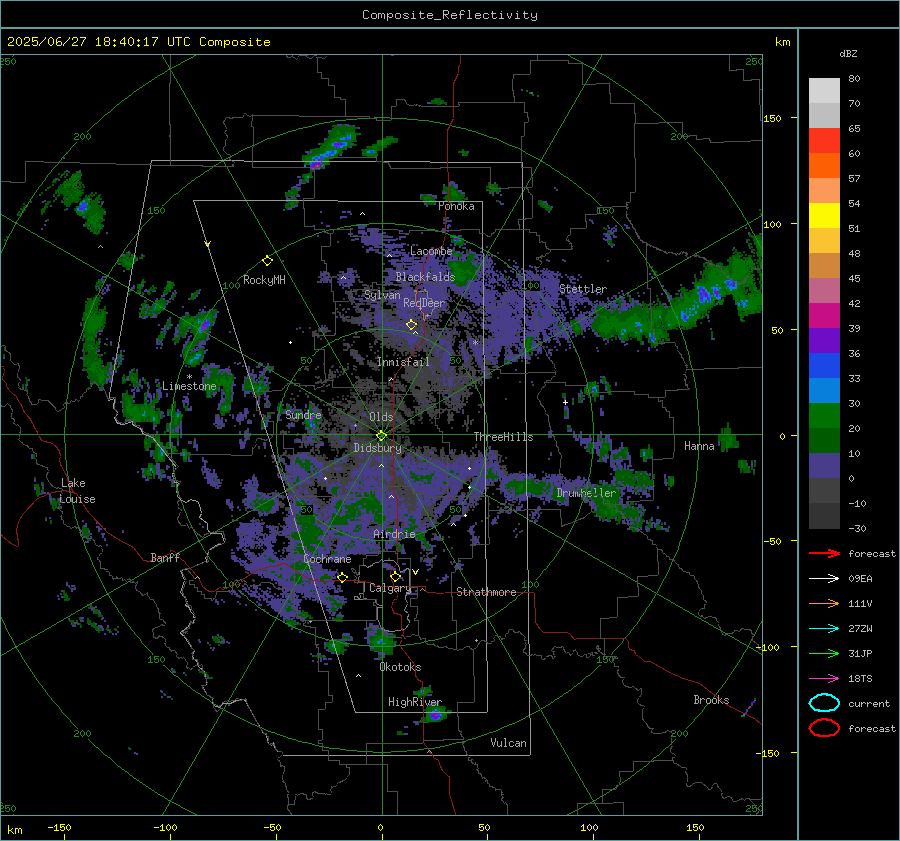This screenshot has width=900, height=841.
Task: Click the red 65-60 dBZ color band
Action: tap(824, 141)
